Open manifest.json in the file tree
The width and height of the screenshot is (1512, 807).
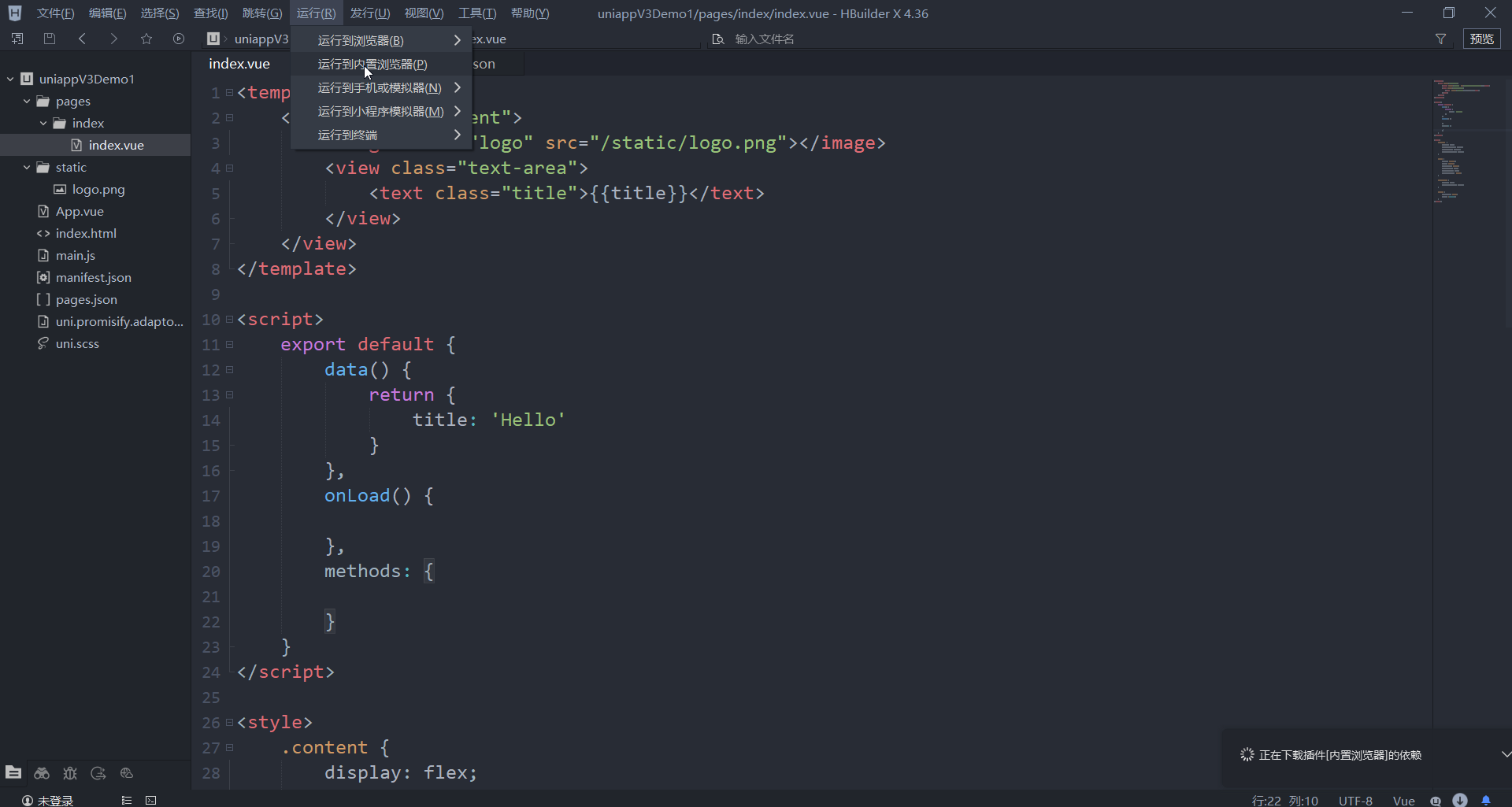pyautogui.click(x=94, y=277)
